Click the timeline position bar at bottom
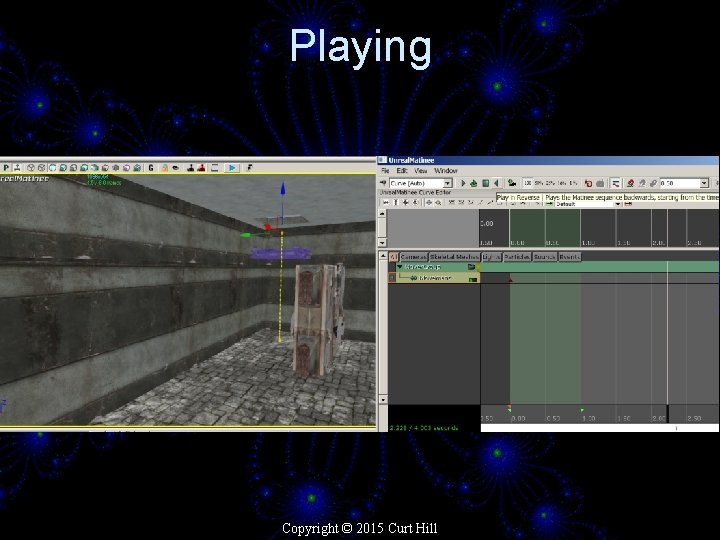The height and width of the screenshot is (540, 720). [x=600, y=428]
